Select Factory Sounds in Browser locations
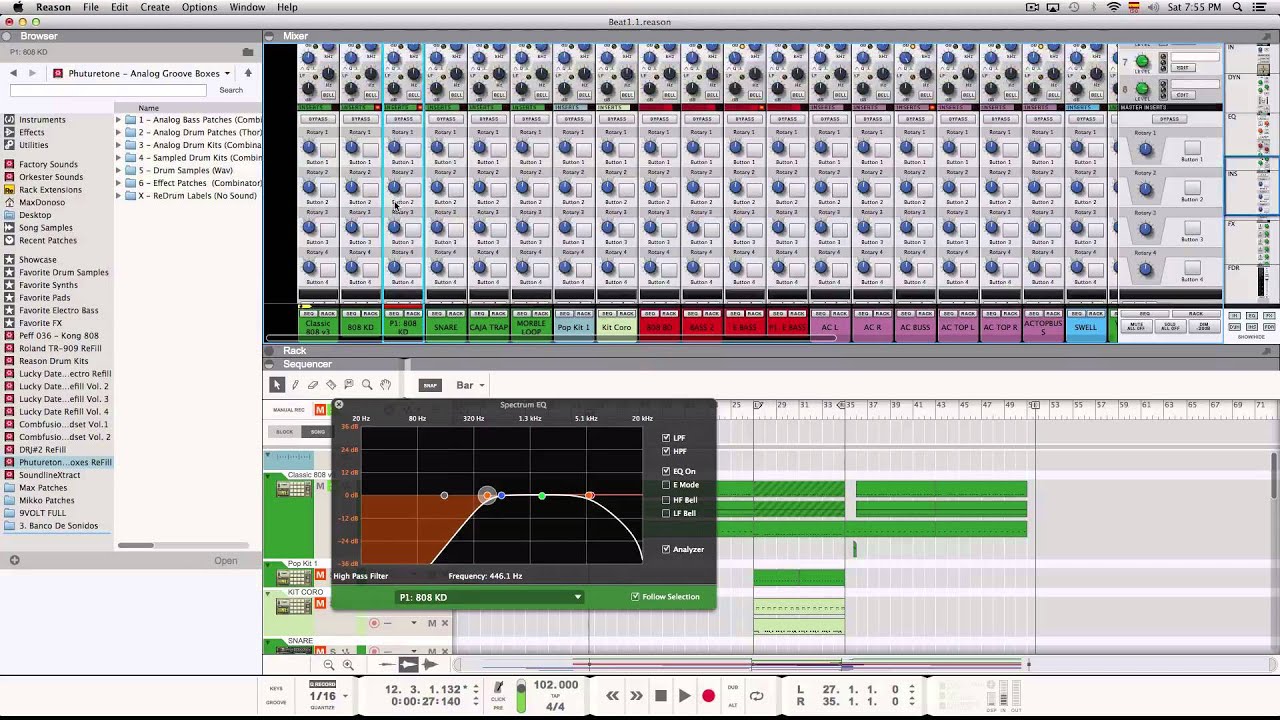1280x720 pixels. click(48, 164)
